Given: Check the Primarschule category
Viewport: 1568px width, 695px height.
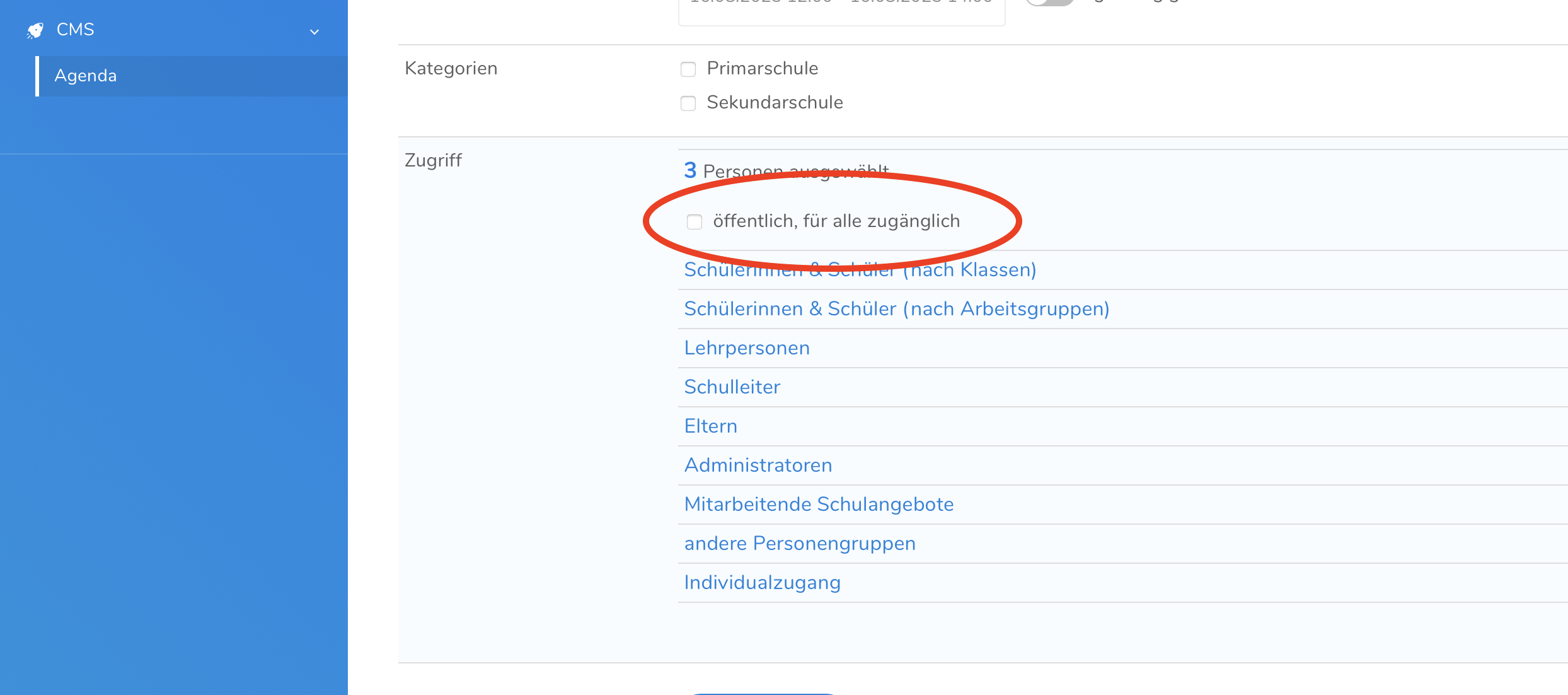Looking at the screenshot, I should tap(688, 69).
